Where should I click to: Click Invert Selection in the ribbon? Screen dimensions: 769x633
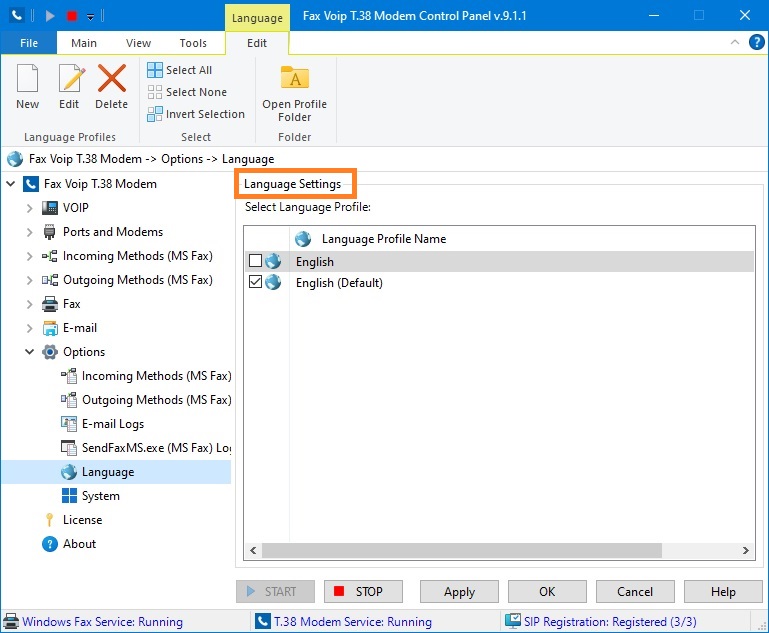[196, 114]
